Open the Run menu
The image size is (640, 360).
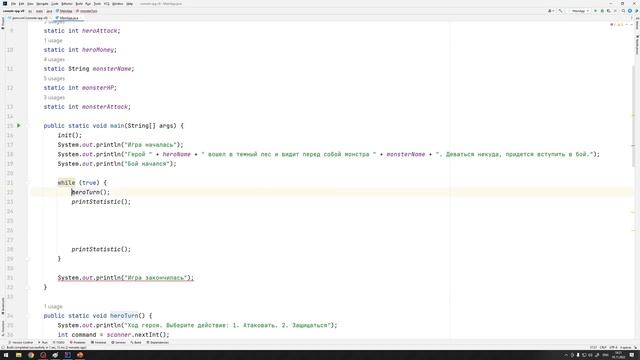[88, 4]
